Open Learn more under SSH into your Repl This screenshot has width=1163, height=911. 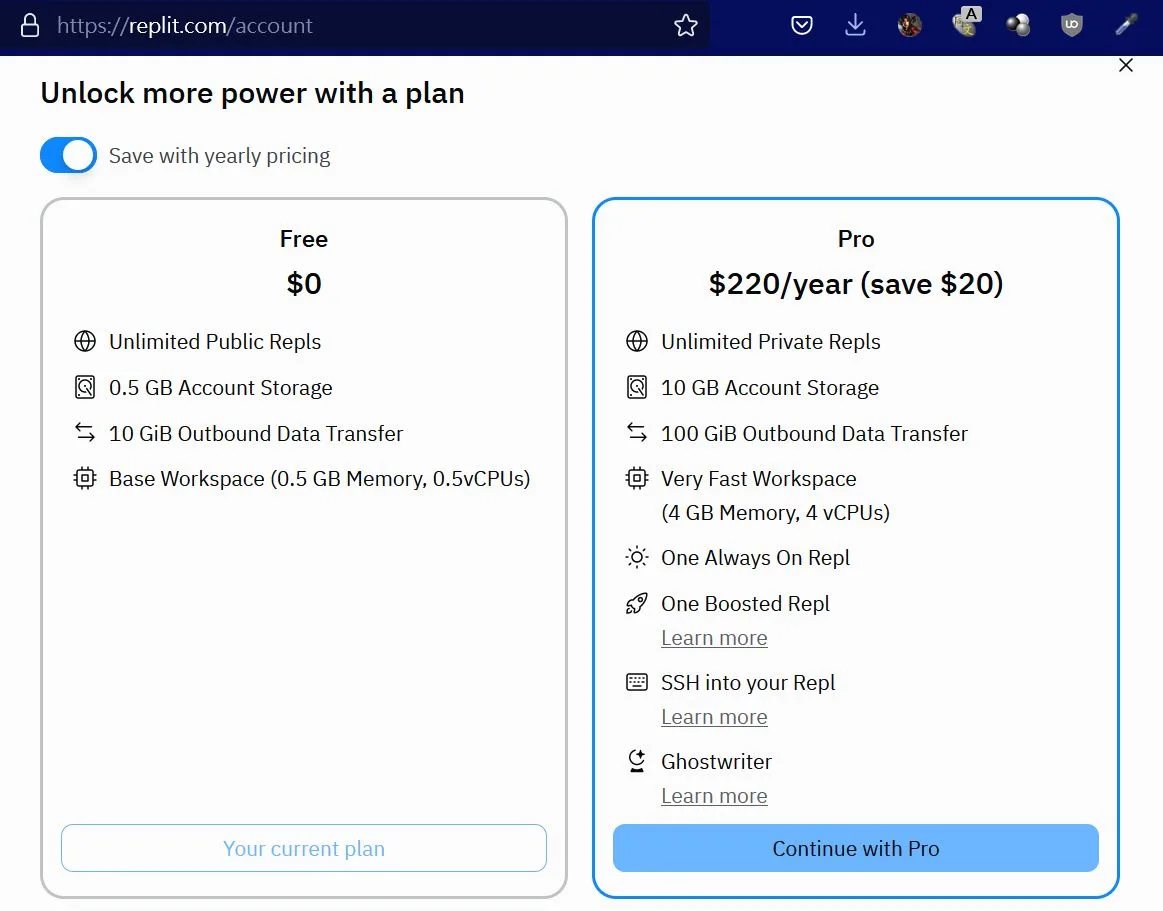click(x=714, y=717)
